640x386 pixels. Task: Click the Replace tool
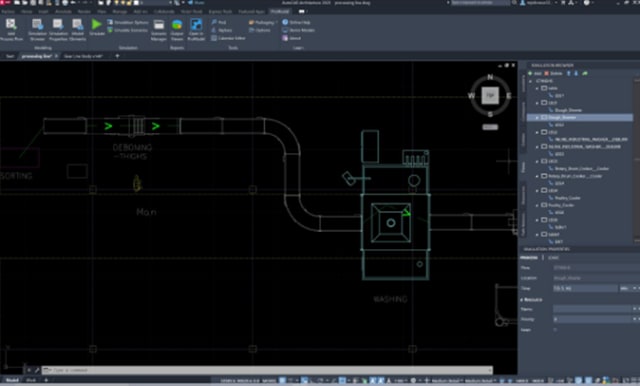pyautogui.click(x=222, y=30)
